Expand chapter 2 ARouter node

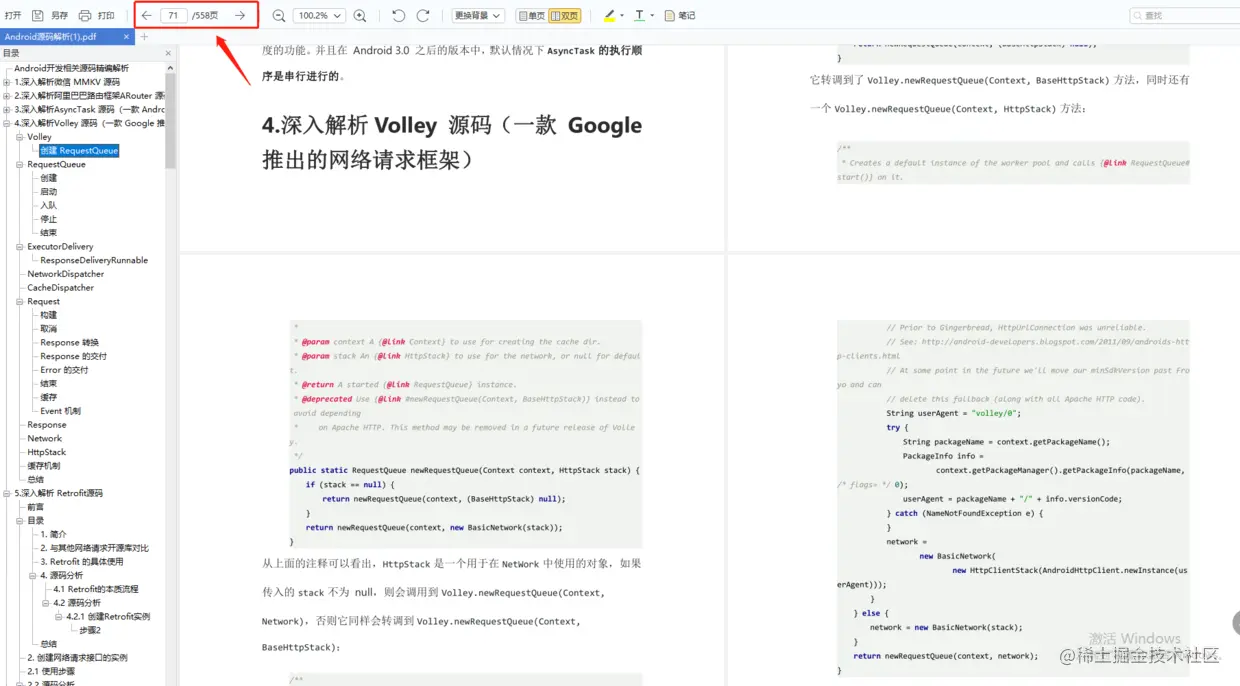click(7, 96)
